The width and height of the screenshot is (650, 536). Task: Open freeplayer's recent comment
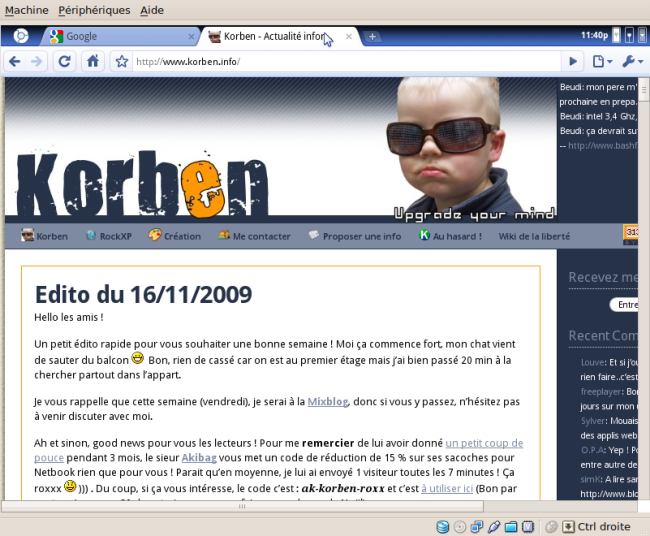(x=601, y=391)
